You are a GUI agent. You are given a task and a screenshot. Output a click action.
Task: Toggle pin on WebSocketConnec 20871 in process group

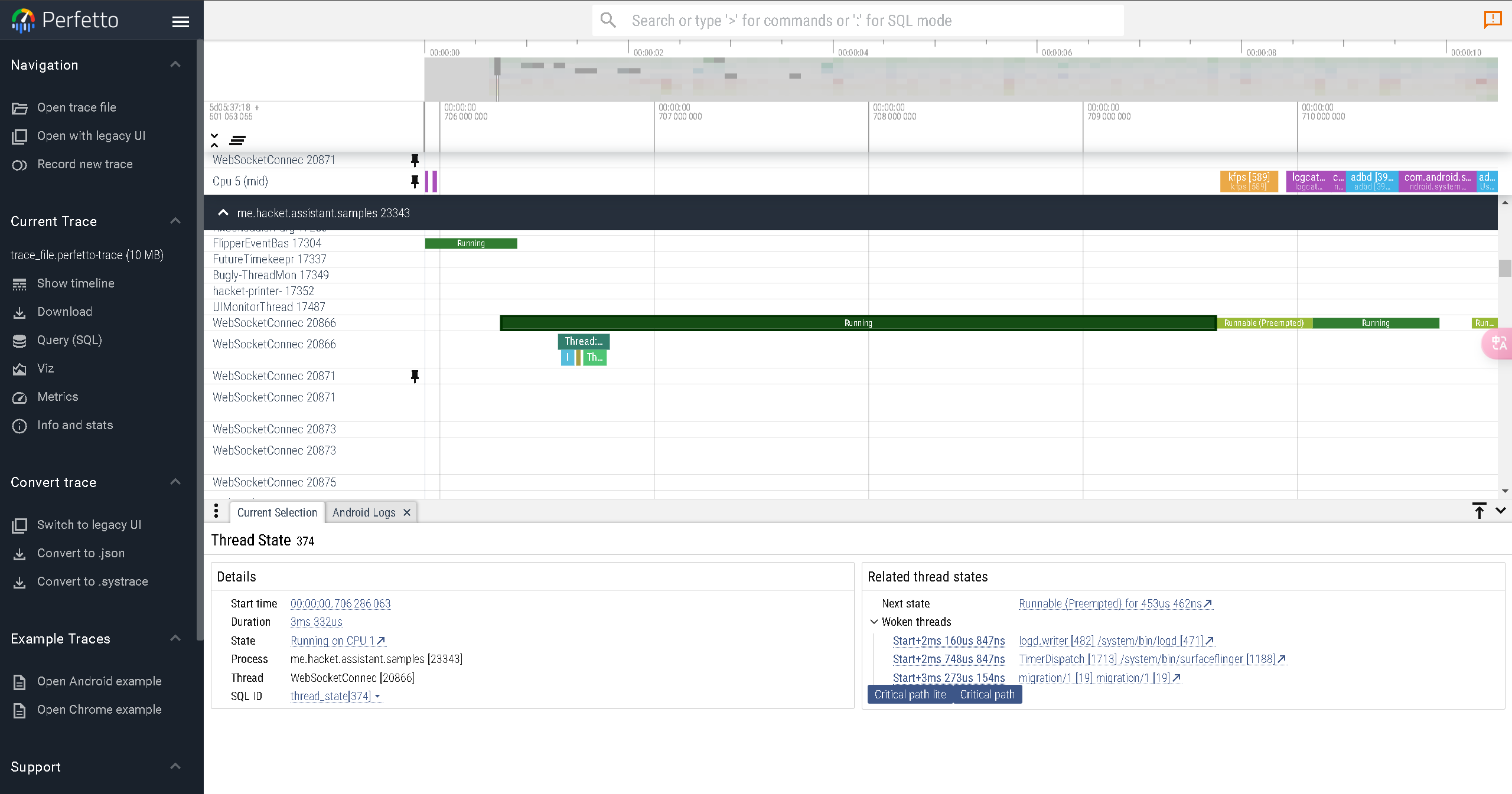pyautogui.click(x=415, y=376)
